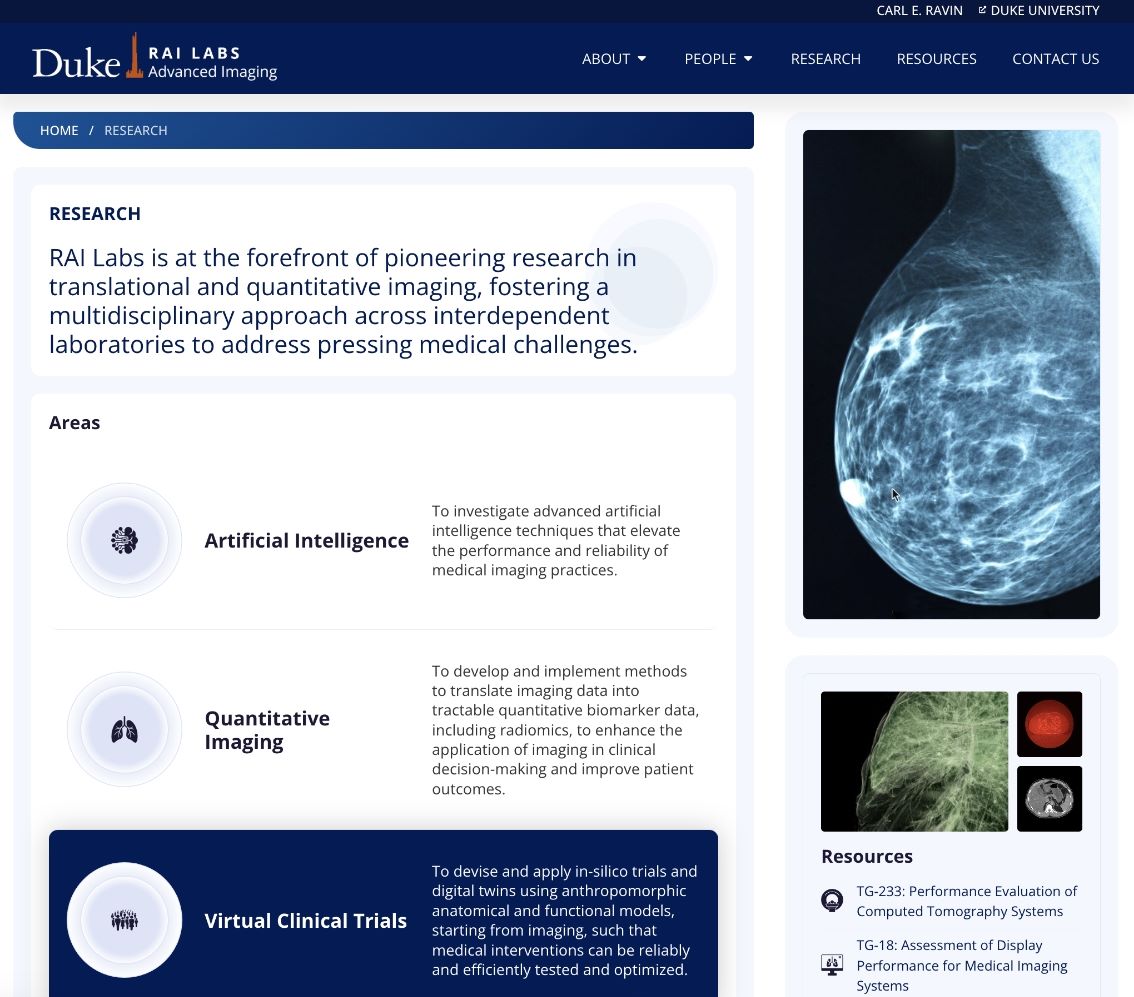Expand the ABOUT chevron arrow

(x=643, y=60)
